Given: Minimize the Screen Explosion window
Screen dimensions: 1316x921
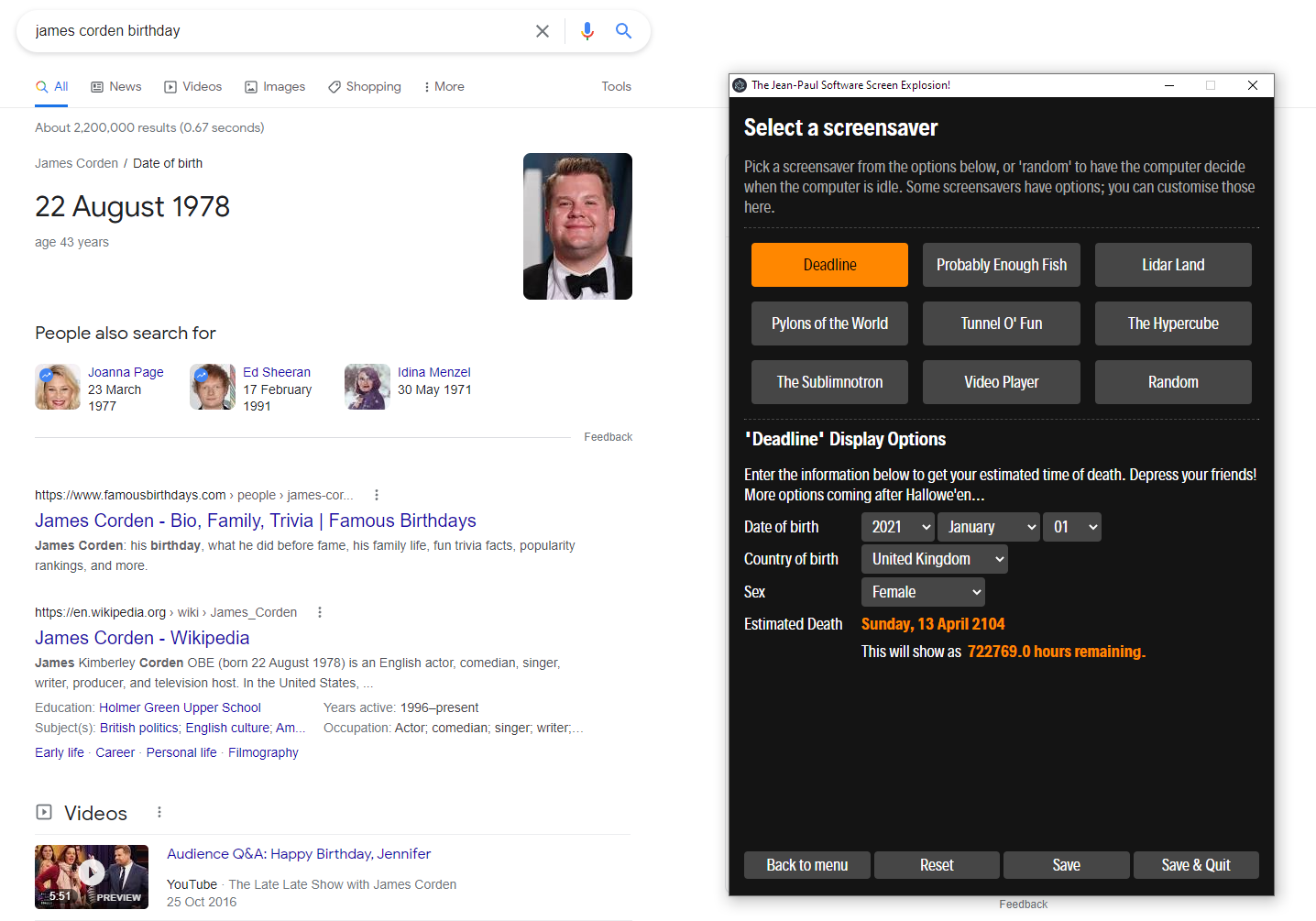Looking at the screenshot, I should click(x=1169, y=85).
